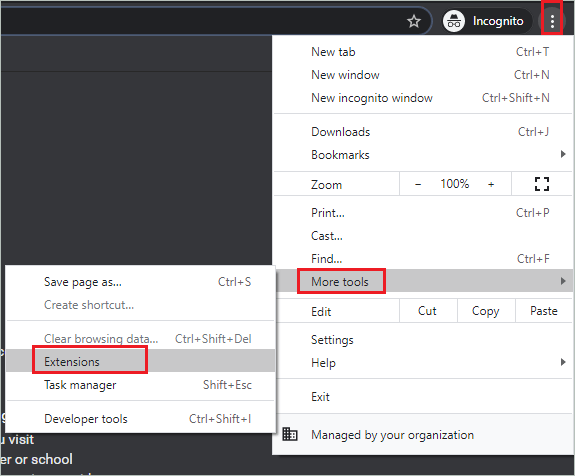Screen dimensions: 575x476
Task: Open a New incognito window
Action: click(x=423, y=98)
